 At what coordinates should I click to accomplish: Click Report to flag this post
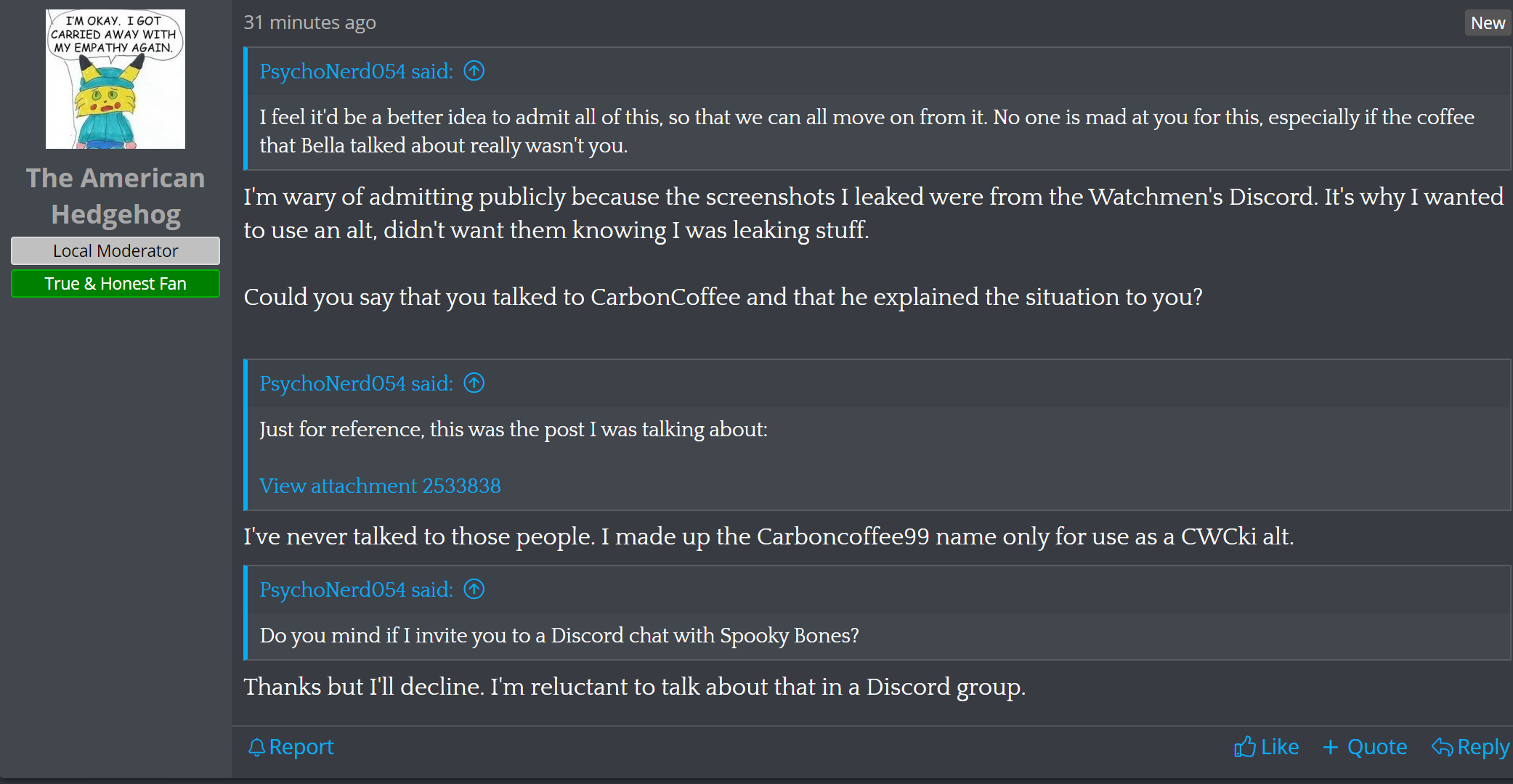[x=301, y=746]
